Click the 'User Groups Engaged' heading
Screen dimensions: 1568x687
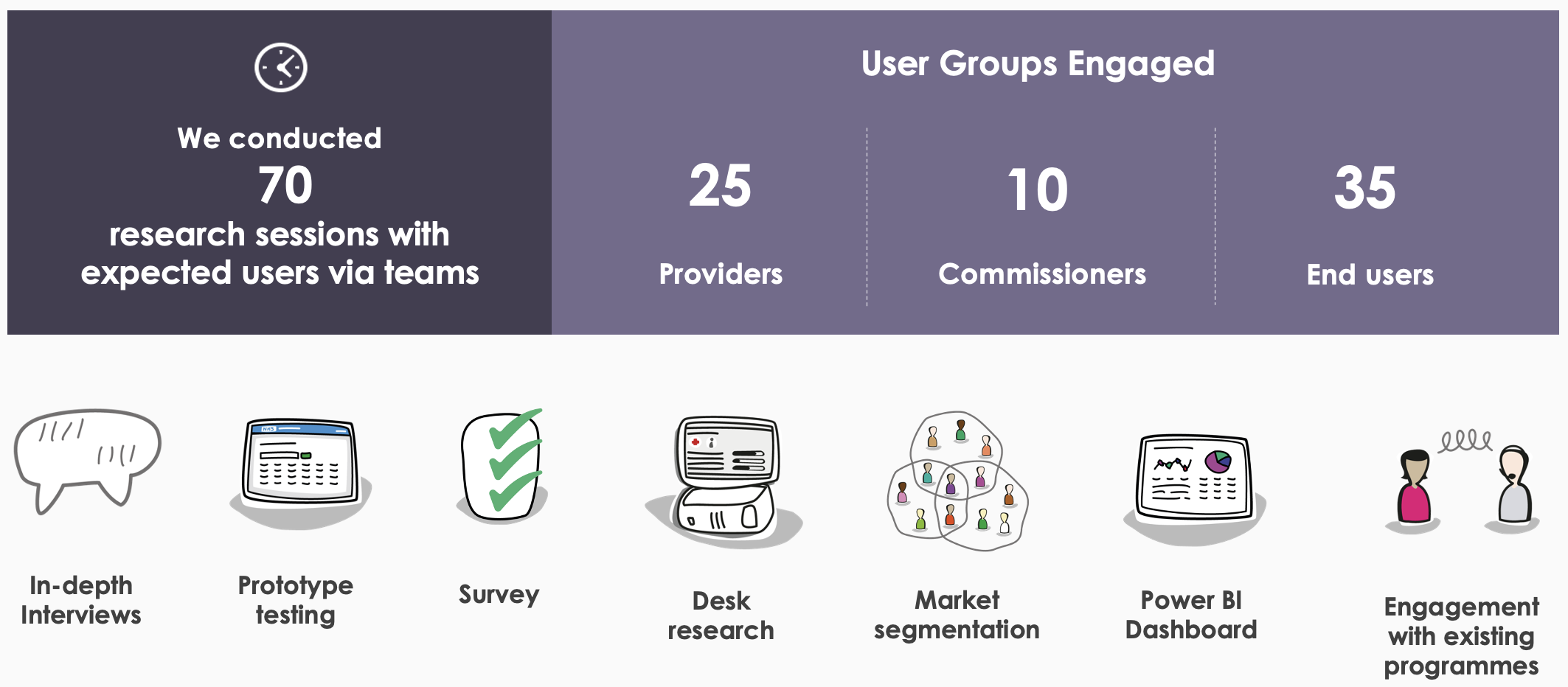point(1038,64)
